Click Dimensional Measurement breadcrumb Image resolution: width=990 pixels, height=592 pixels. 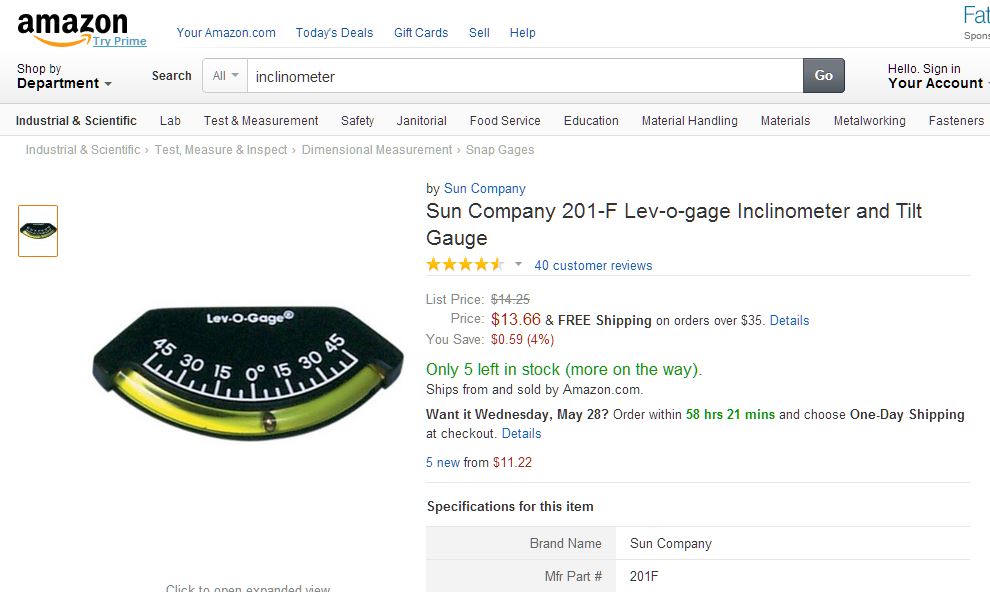click(377, 150)
